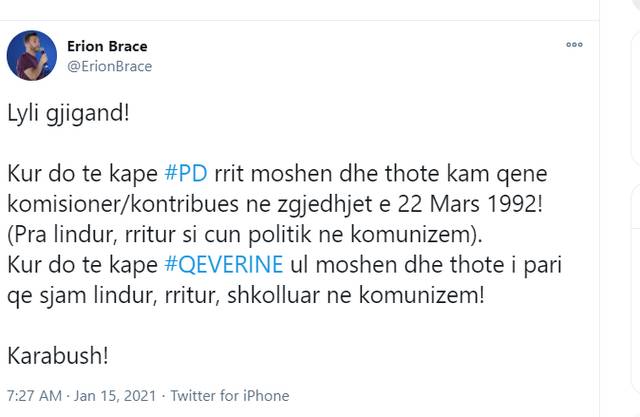The height and width of the screenshot is (417, 640).
Task: Visit the @ErionBrace handle profile
Action: pos(109,67)
